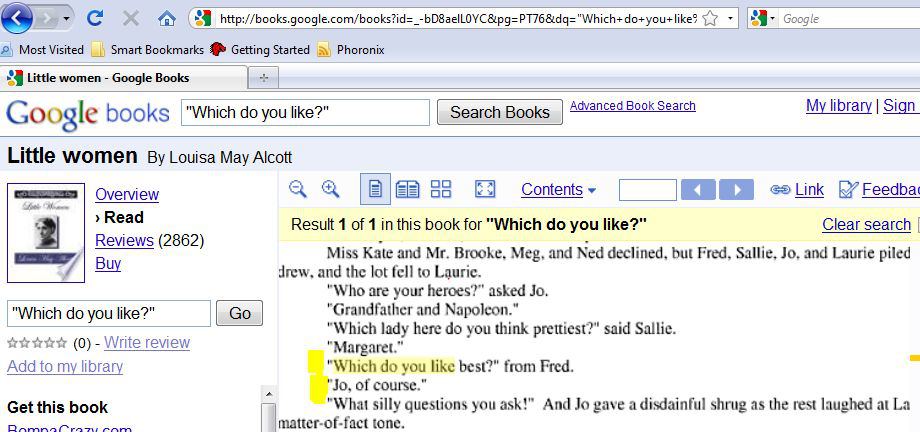920x432 pixels.
Task: Go to previous book page
Action: pyautogui.click(x=698, y=190)
